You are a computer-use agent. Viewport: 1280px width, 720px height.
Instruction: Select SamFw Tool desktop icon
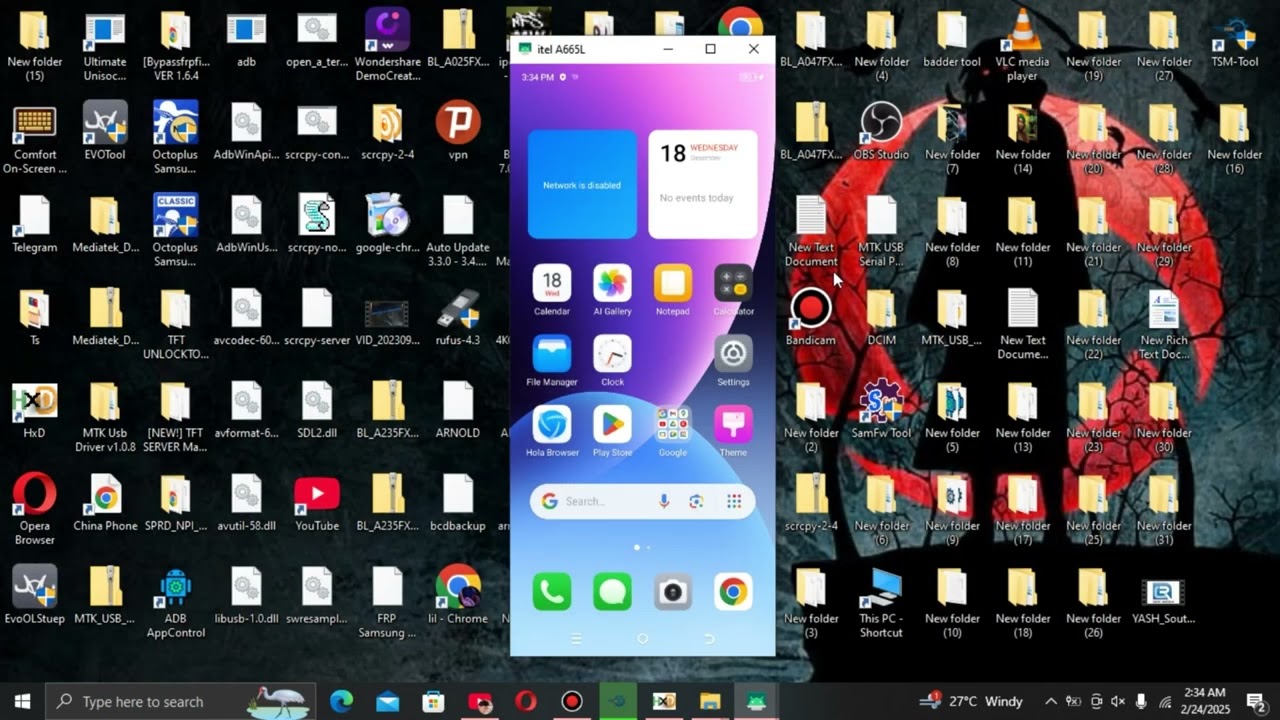[881, 411]
